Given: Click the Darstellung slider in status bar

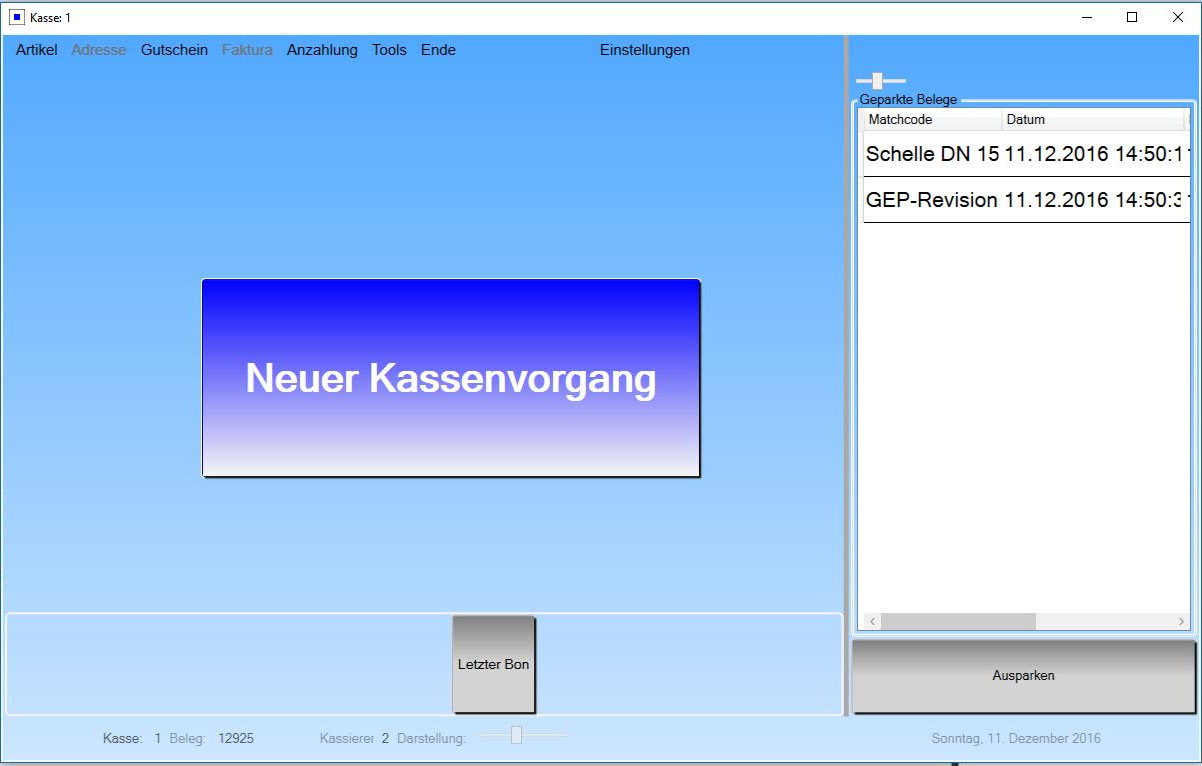Looking at the screenshot, I should [516, 736].
